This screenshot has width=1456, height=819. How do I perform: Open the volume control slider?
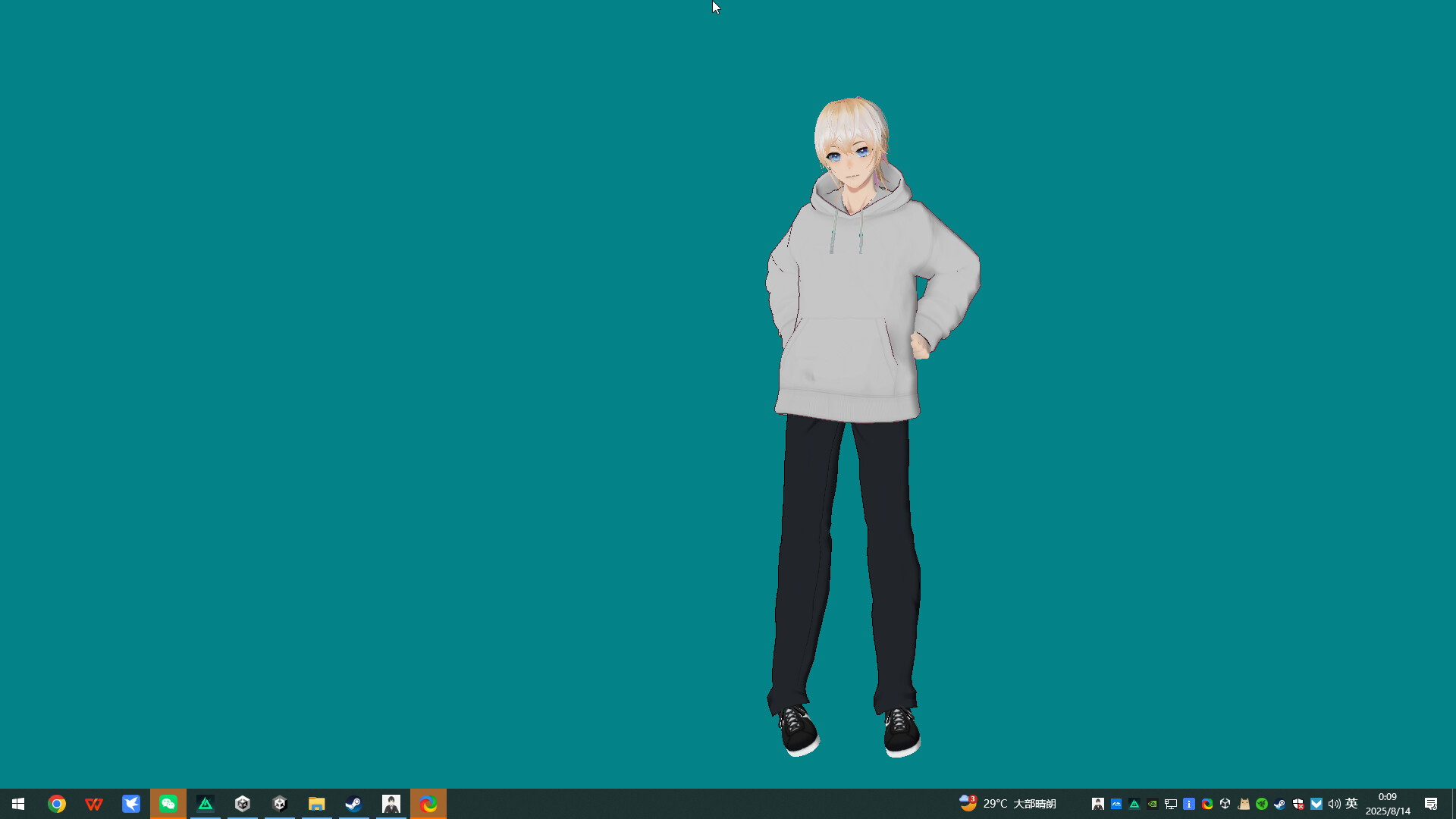(1335, 803)
